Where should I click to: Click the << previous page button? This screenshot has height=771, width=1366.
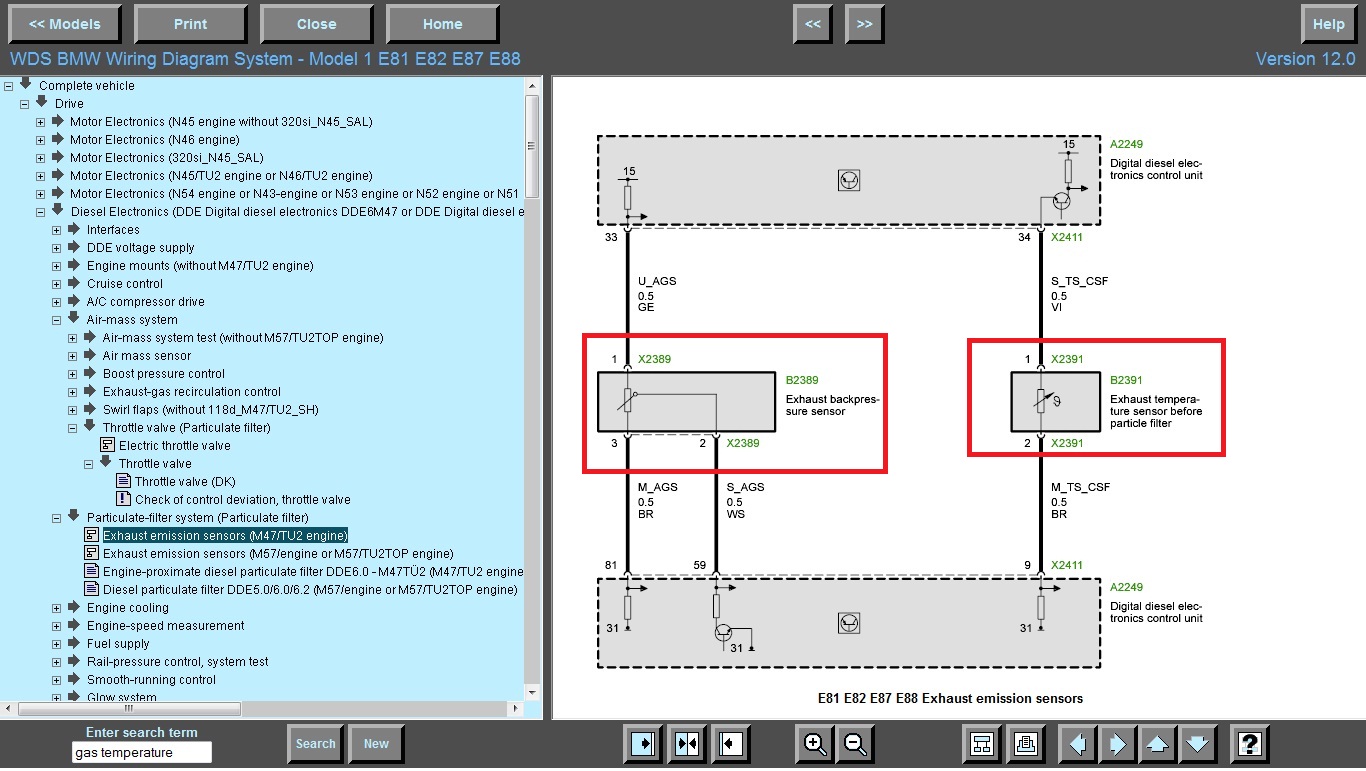click(813, 24)
